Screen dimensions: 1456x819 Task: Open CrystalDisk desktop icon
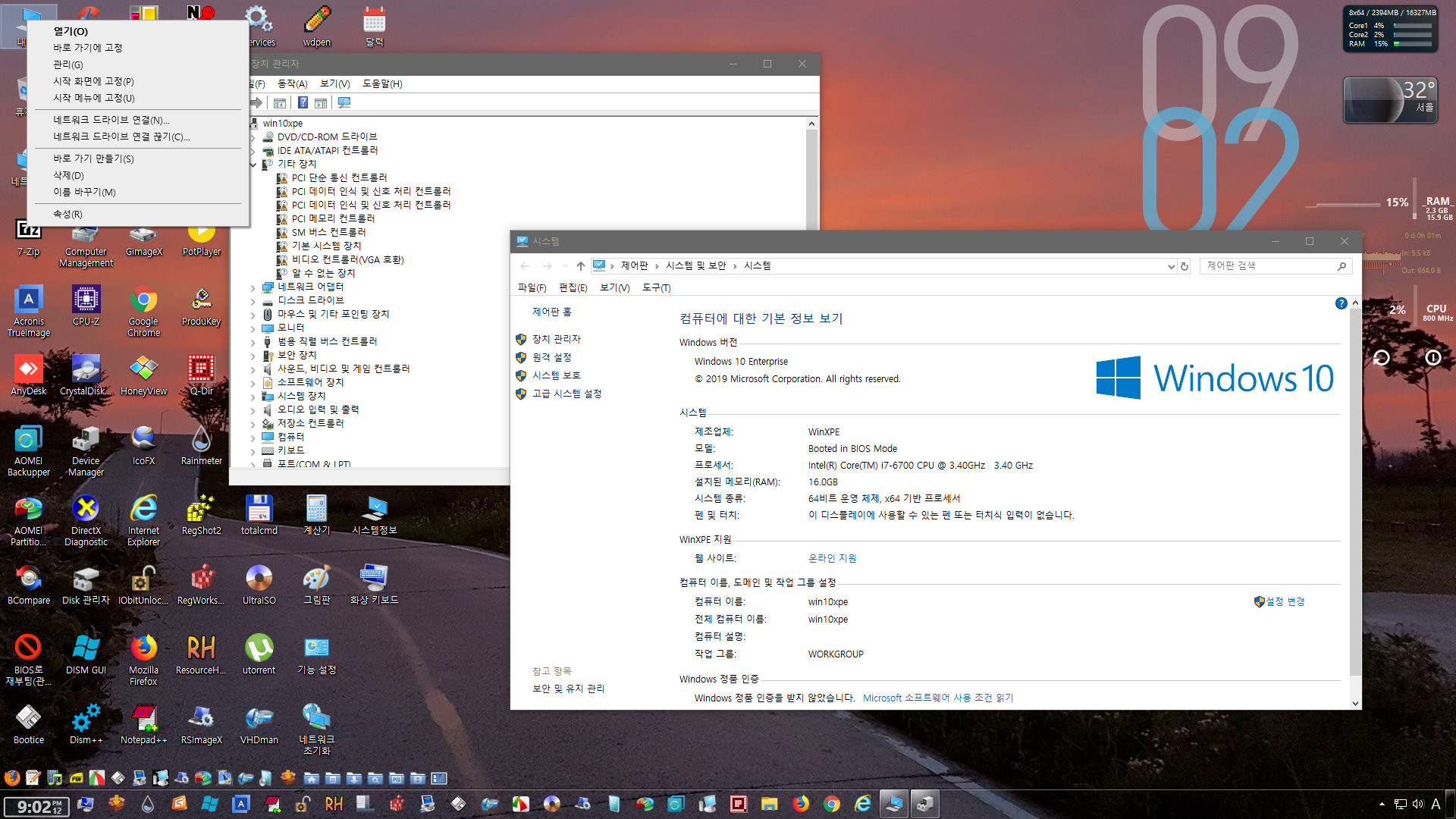click(x=86, y=375)
